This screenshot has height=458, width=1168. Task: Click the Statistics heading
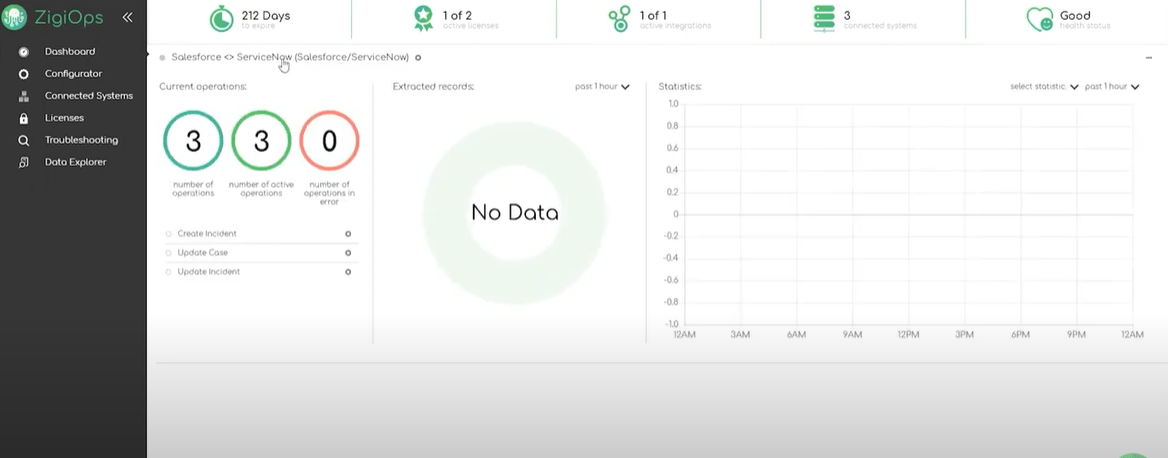(x=680, y=86)
